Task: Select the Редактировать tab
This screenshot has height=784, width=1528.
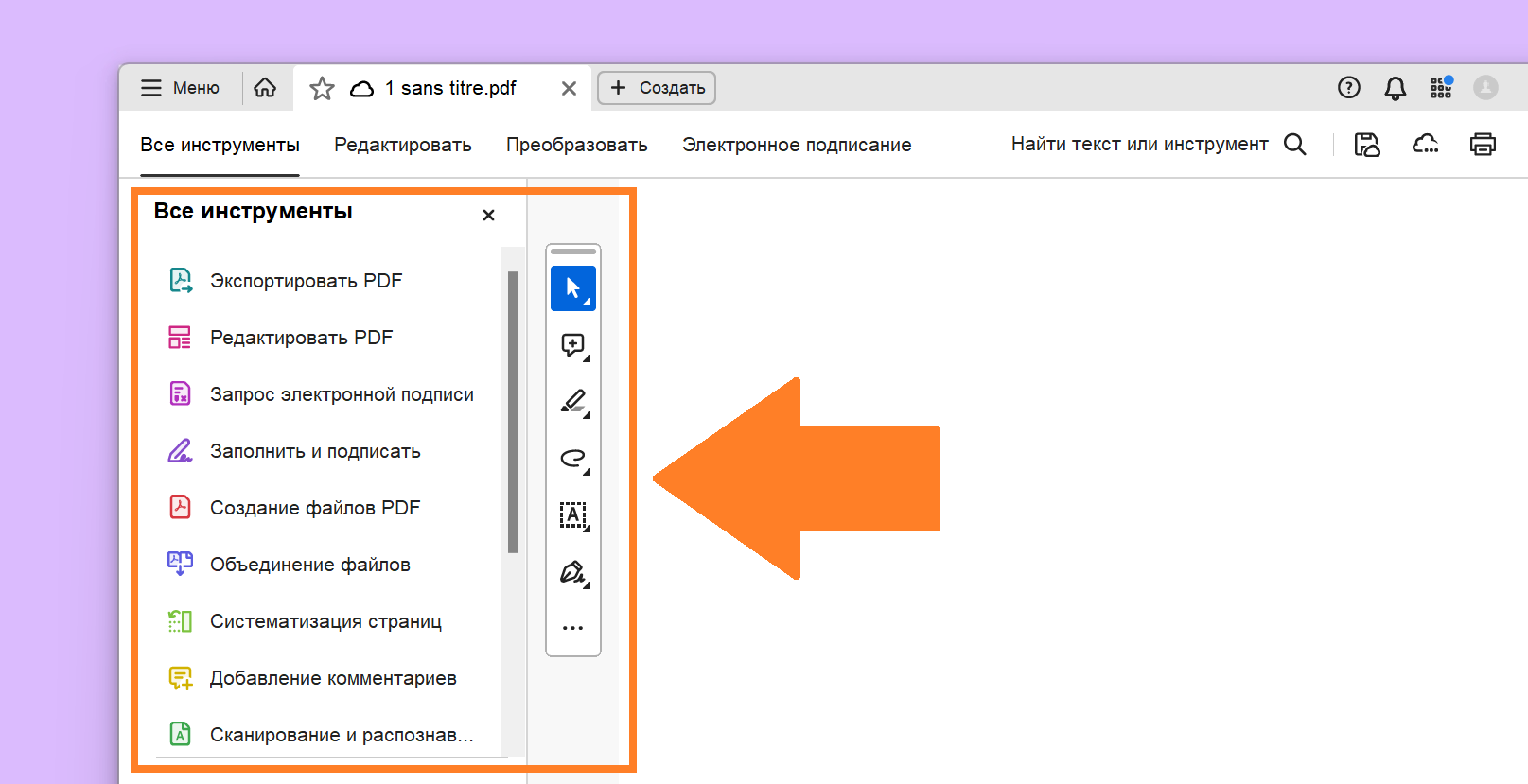Action: (403, 145)
